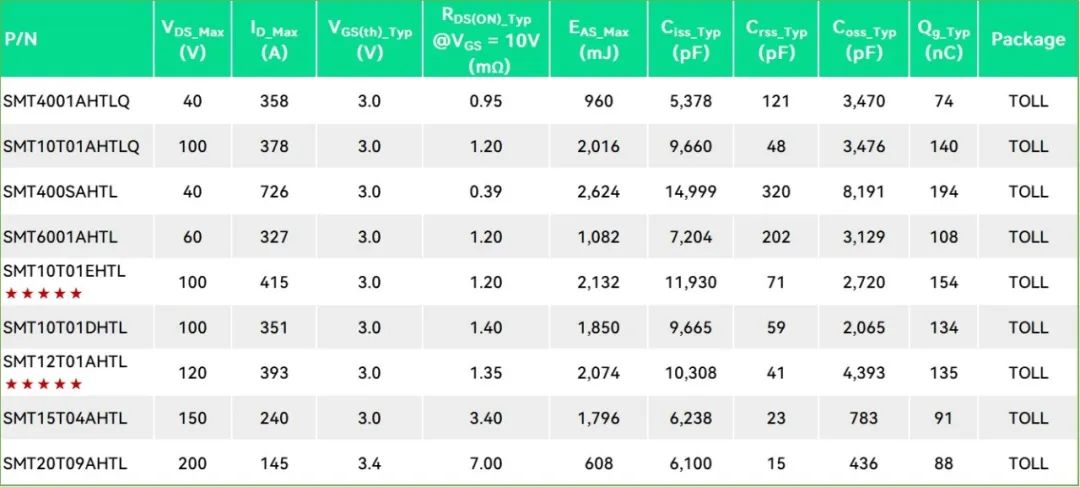This screenshot has width=1080, height=487.
Task: Click the SMT20T09AHTL part number
Action: pos(65,463)
